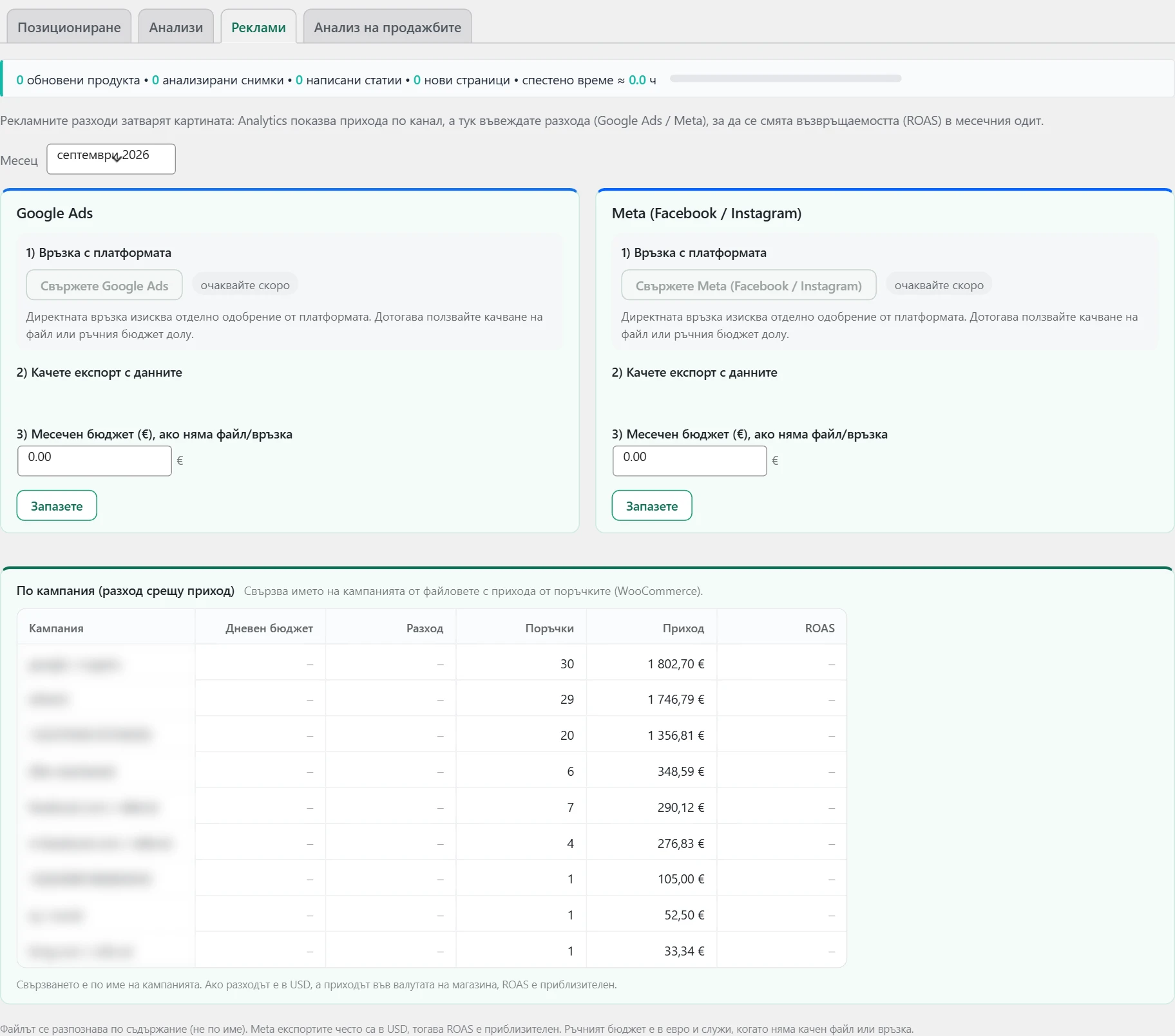Click the Кампания column header
Screen dimensions: 1175x1036
tap(106, 628)
